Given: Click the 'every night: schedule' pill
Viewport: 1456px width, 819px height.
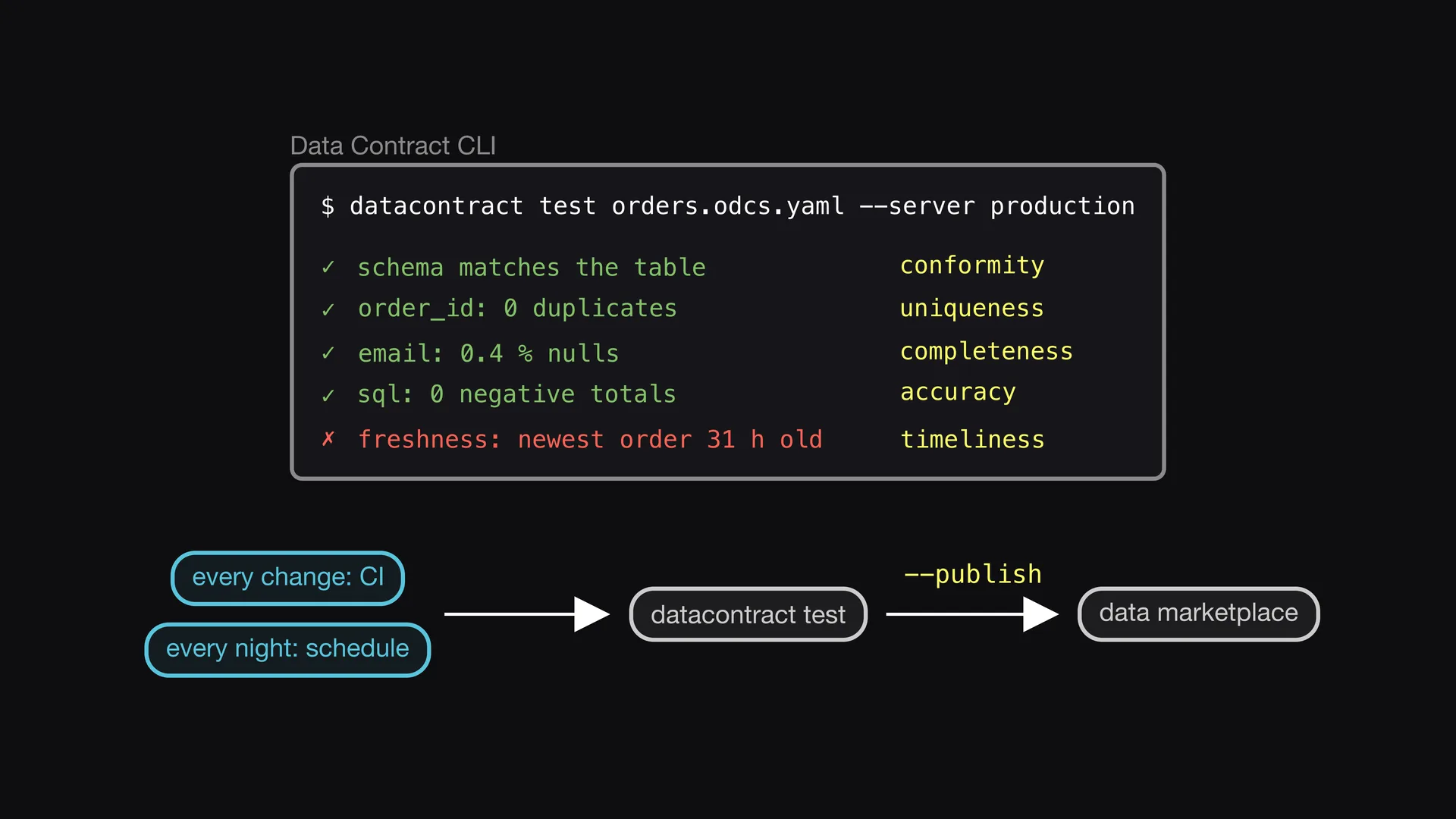Looking at the screenshot, I should point(287,649).
